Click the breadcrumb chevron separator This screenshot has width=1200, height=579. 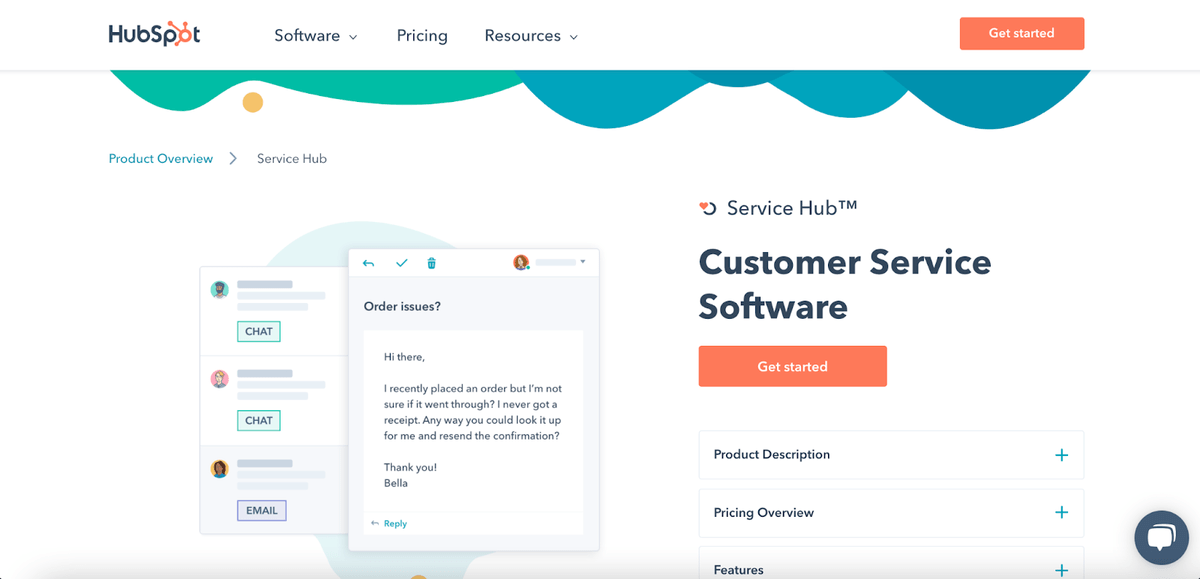tap(233, 158)
